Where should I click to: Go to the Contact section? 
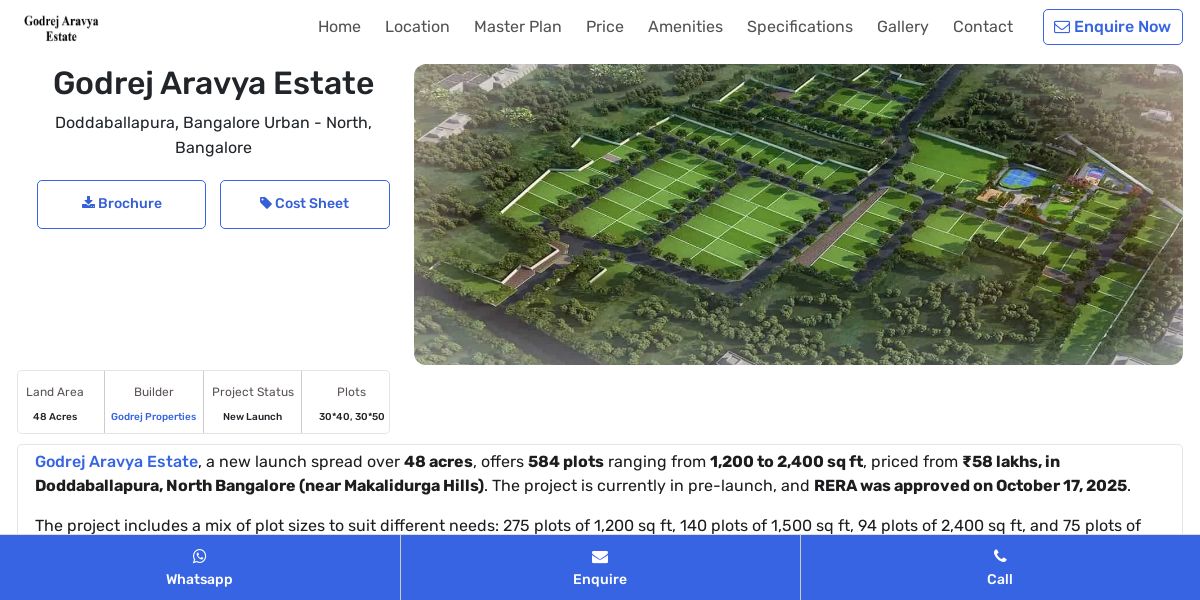pyautogui.click(x=983, y=27)
